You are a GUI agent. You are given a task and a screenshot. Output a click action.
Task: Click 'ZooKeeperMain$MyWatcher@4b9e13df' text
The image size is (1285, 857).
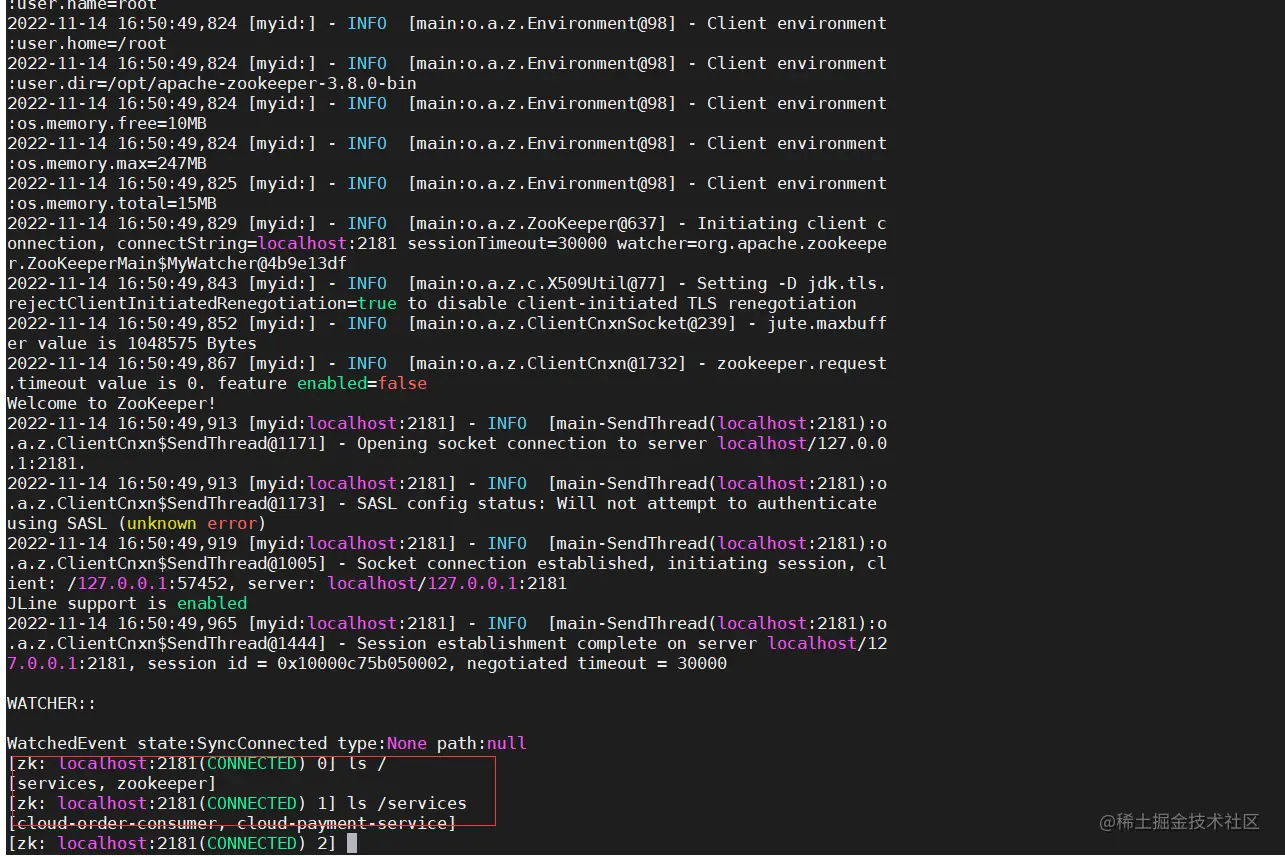click(x=187, y=263)
